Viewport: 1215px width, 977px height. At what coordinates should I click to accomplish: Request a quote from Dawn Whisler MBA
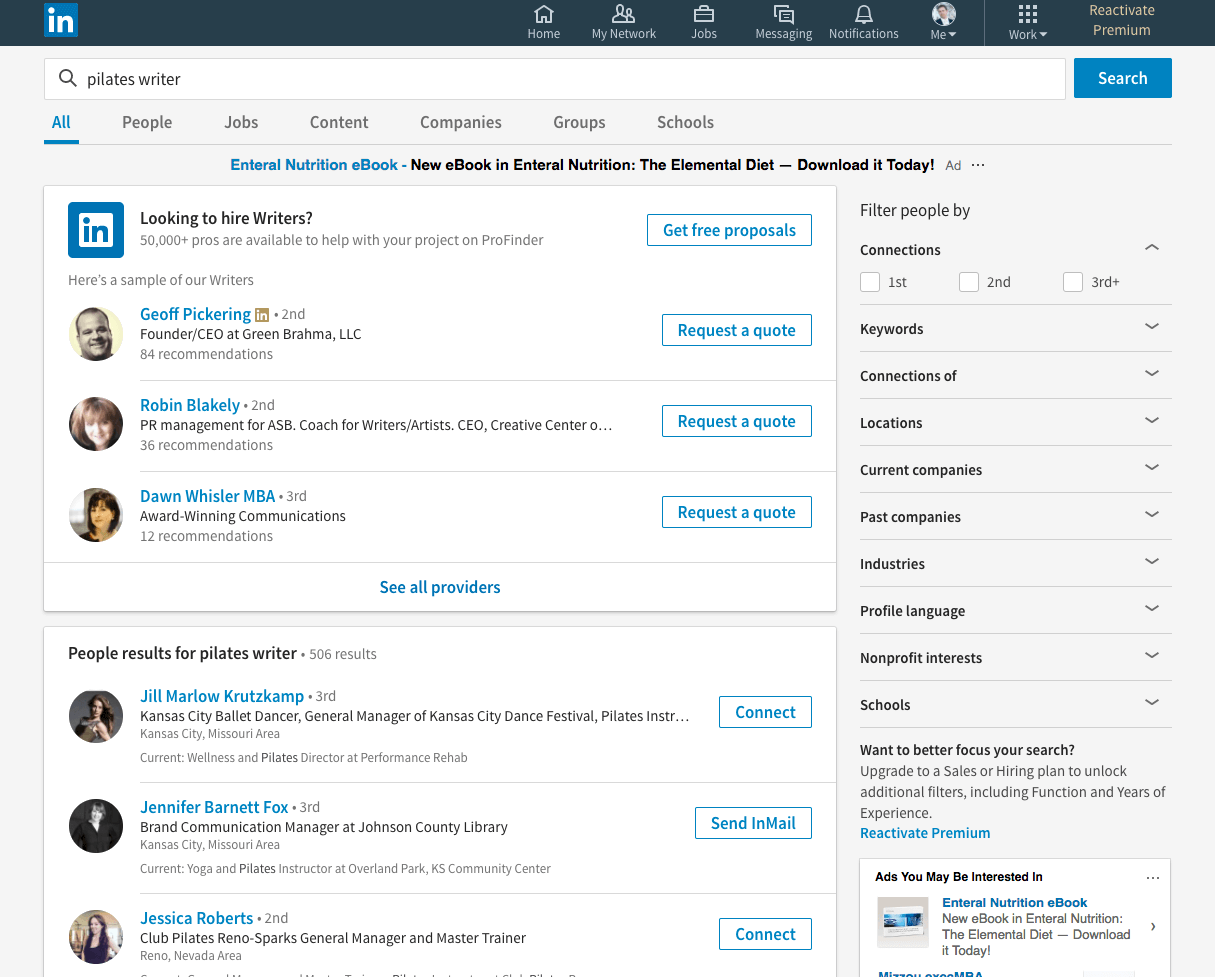(x=737, y=512)
